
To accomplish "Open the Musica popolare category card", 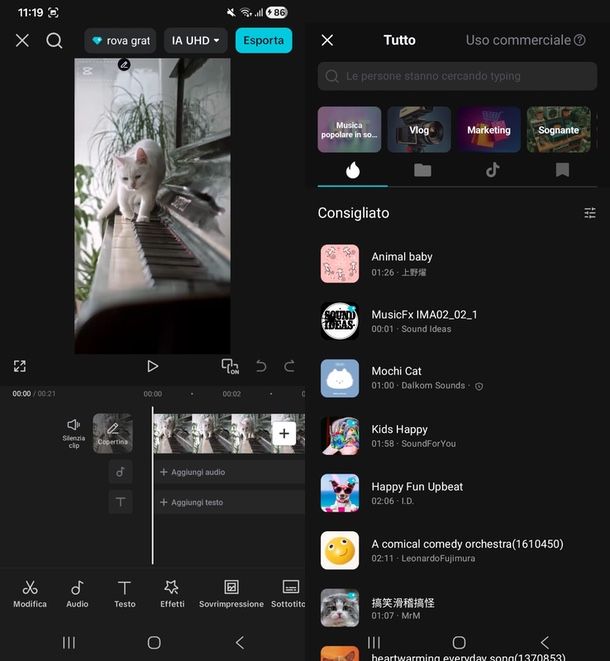I will pyautogui.click(x=349, y=129).
